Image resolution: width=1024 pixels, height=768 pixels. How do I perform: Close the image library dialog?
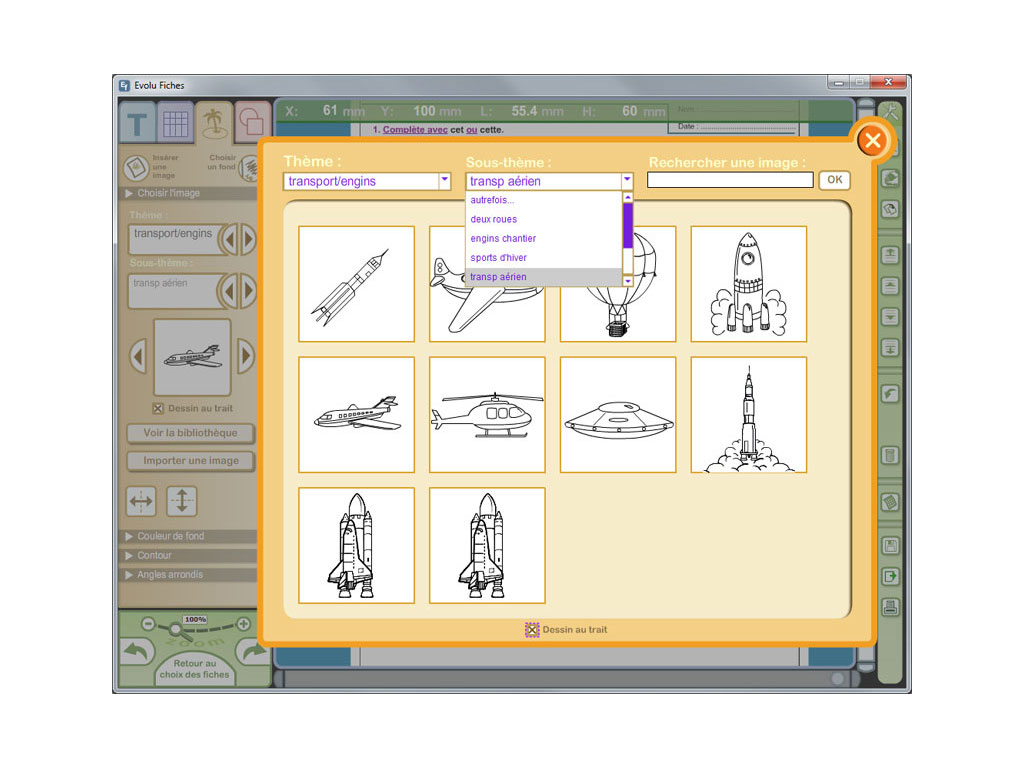coord(872,141)
